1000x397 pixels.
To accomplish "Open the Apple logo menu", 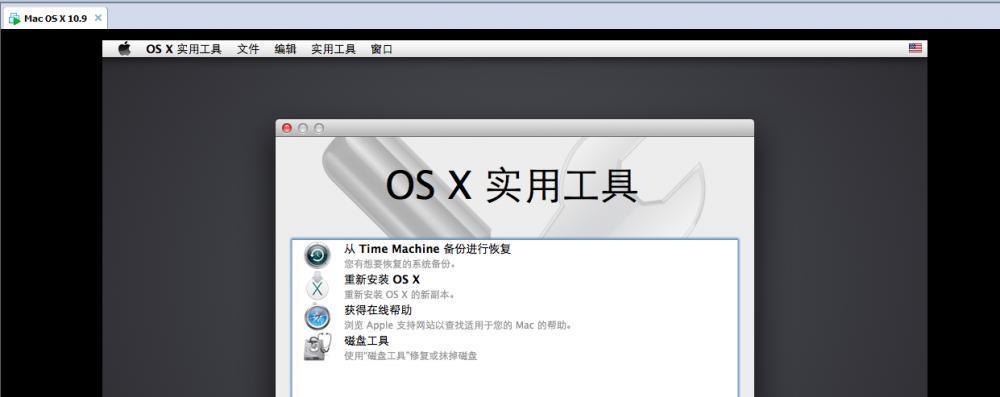I will pyautogui.click(x=124, y=49).
